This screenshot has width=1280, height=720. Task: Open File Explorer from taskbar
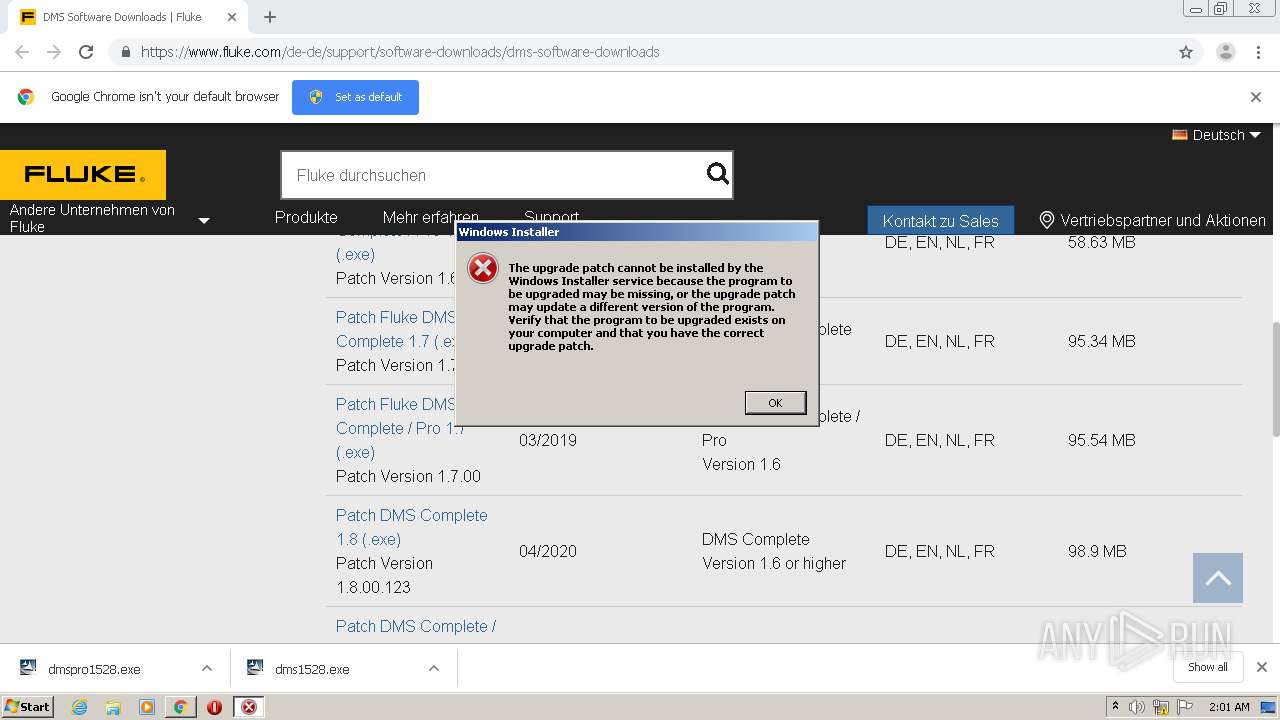[x=113, y=707]
